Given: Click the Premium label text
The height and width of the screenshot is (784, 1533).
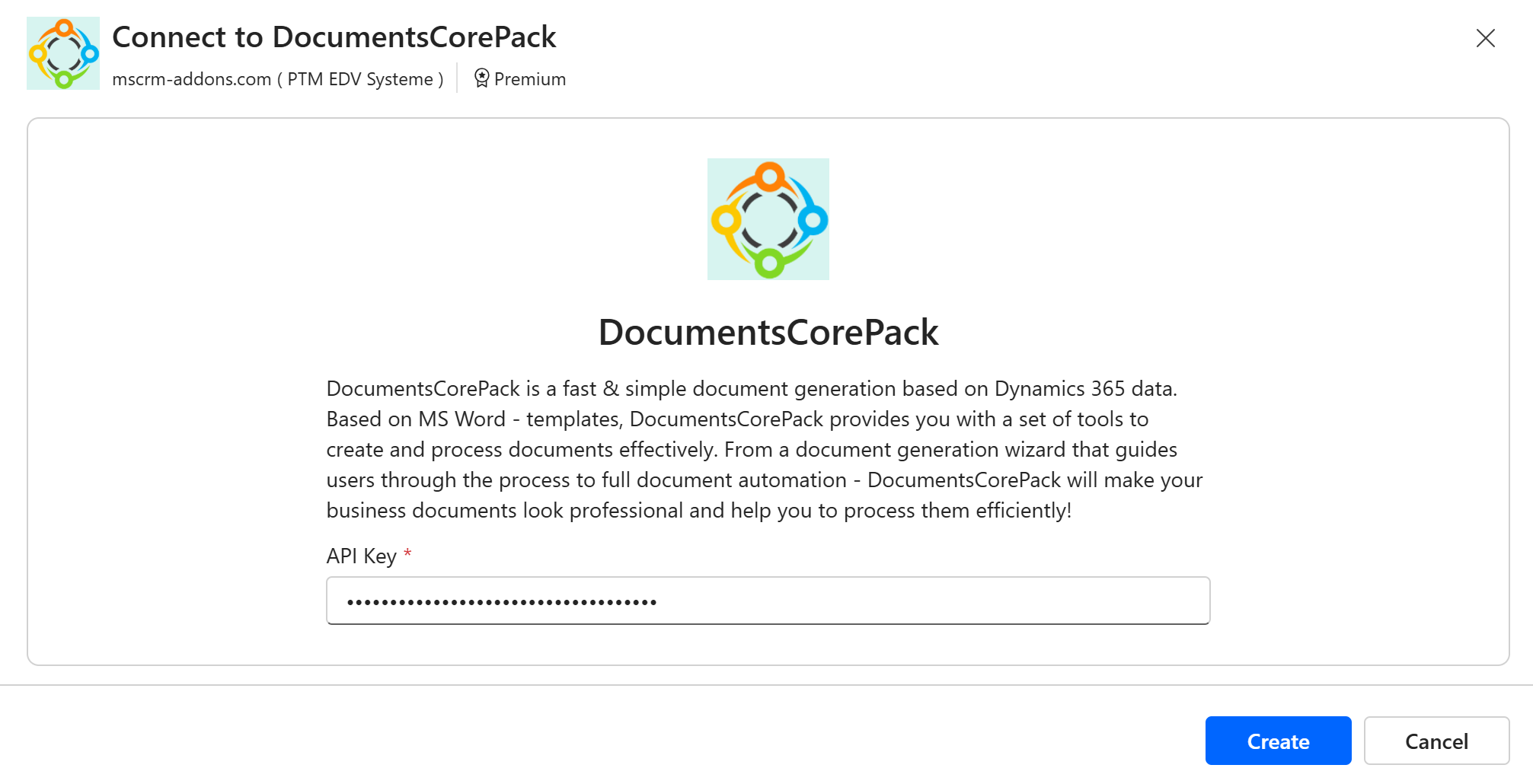Looking at the screenshot, I should coord(530,79).
